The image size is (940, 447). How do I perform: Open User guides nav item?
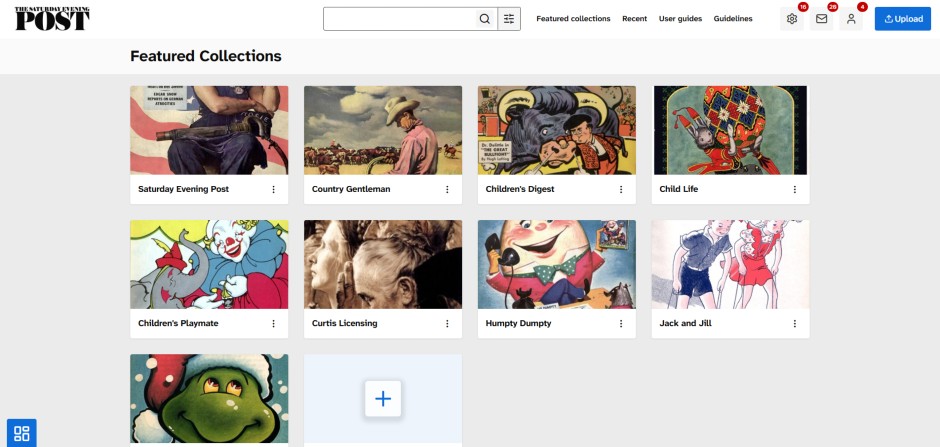(680, 19)
